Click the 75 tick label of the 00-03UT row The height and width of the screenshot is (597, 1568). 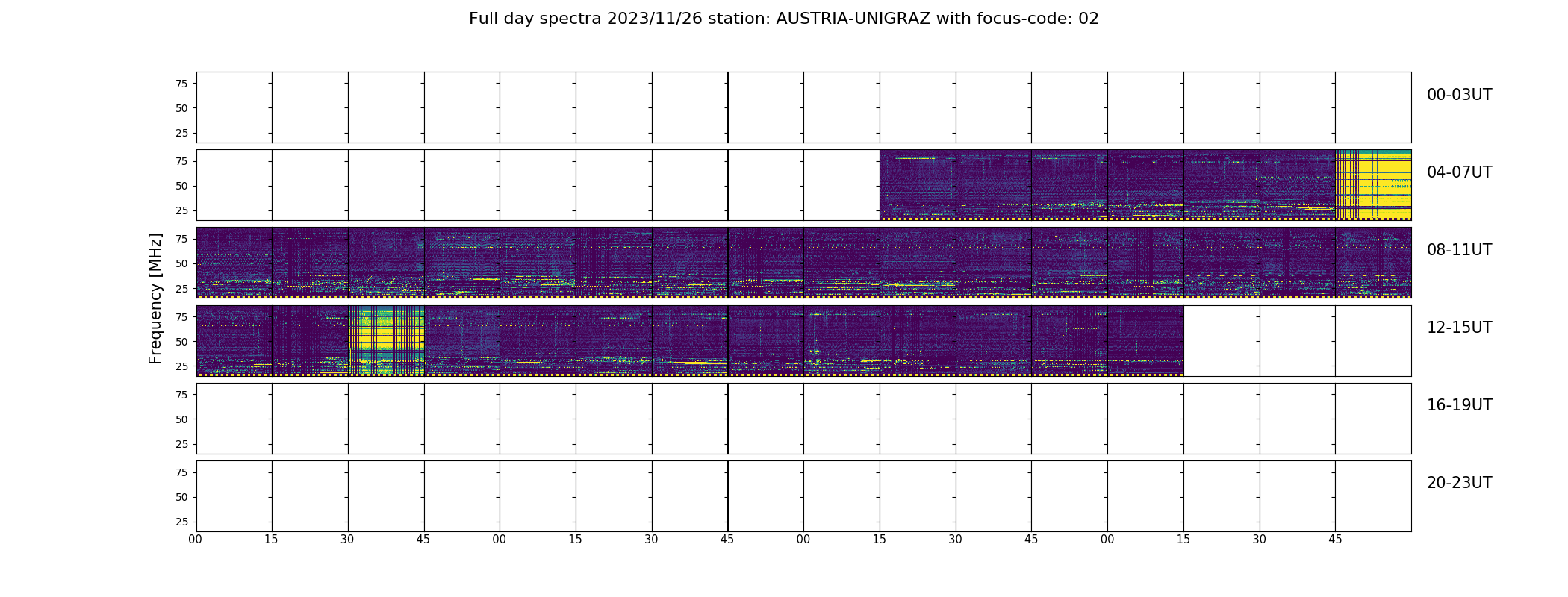[x=181, y=84]
